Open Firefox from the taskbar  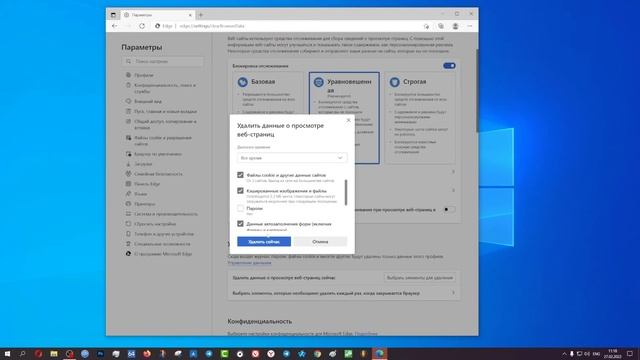tap(147, 353)
